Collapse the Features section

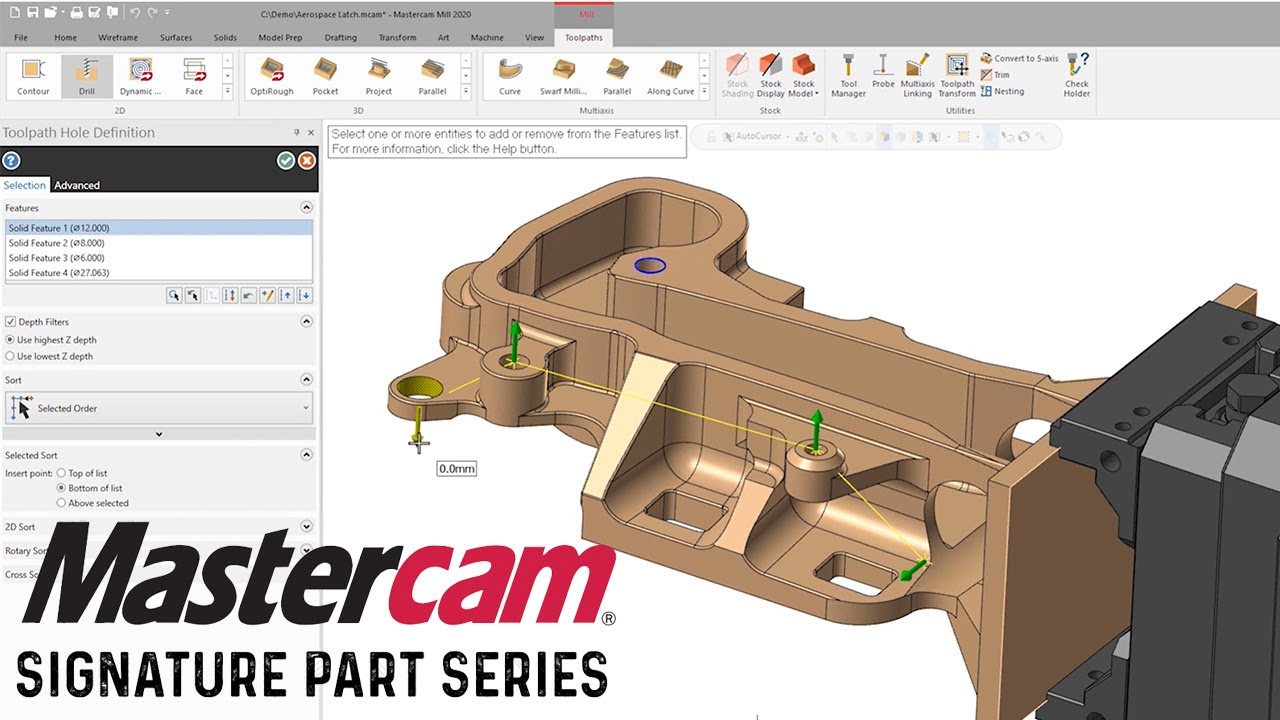point(306,208)
